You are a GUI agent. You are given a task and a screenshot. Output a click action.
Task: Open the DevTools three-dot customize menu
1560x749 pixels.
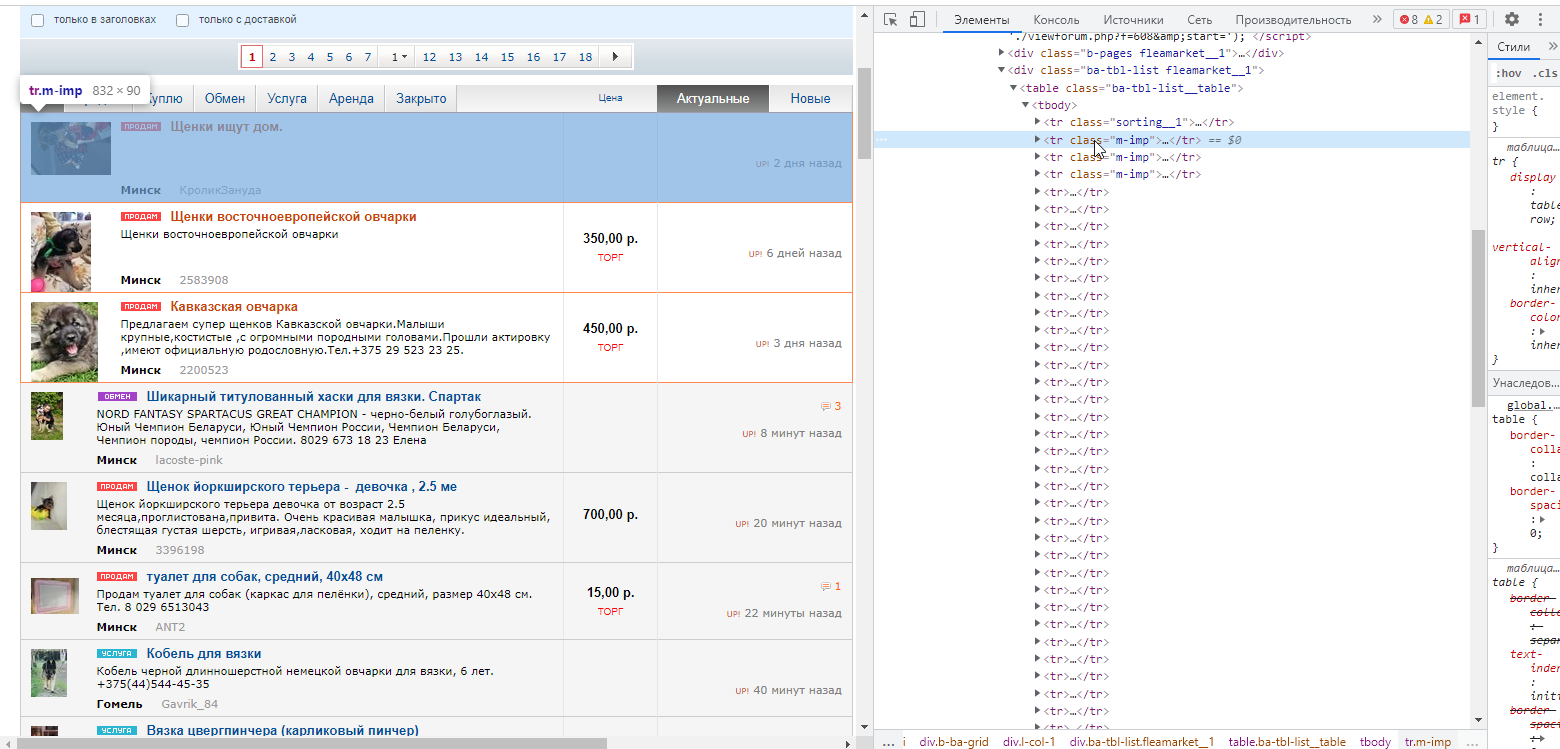pos(1540,19)
